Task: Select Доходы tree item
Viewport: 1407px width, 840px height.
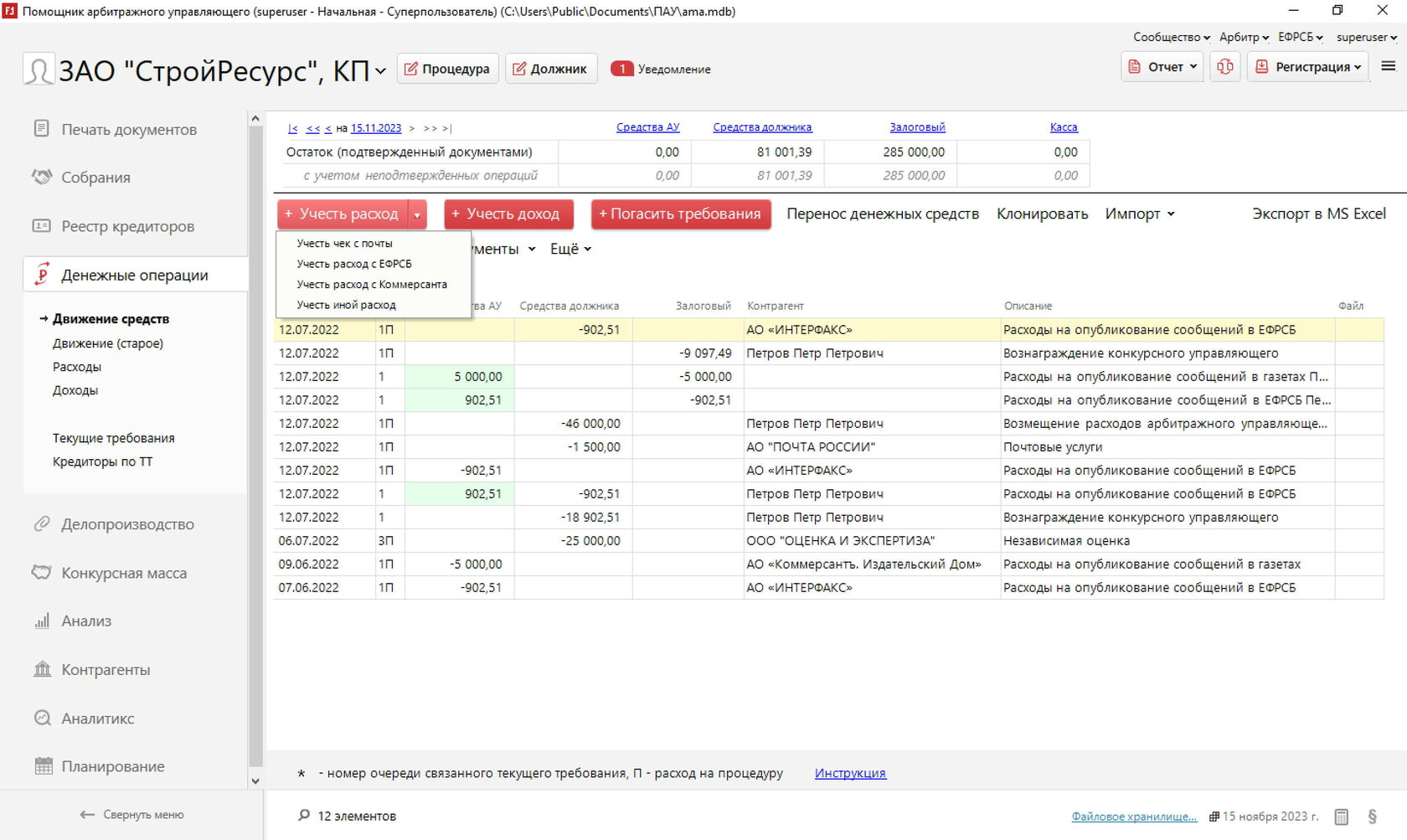Action: tap(75, 390)
